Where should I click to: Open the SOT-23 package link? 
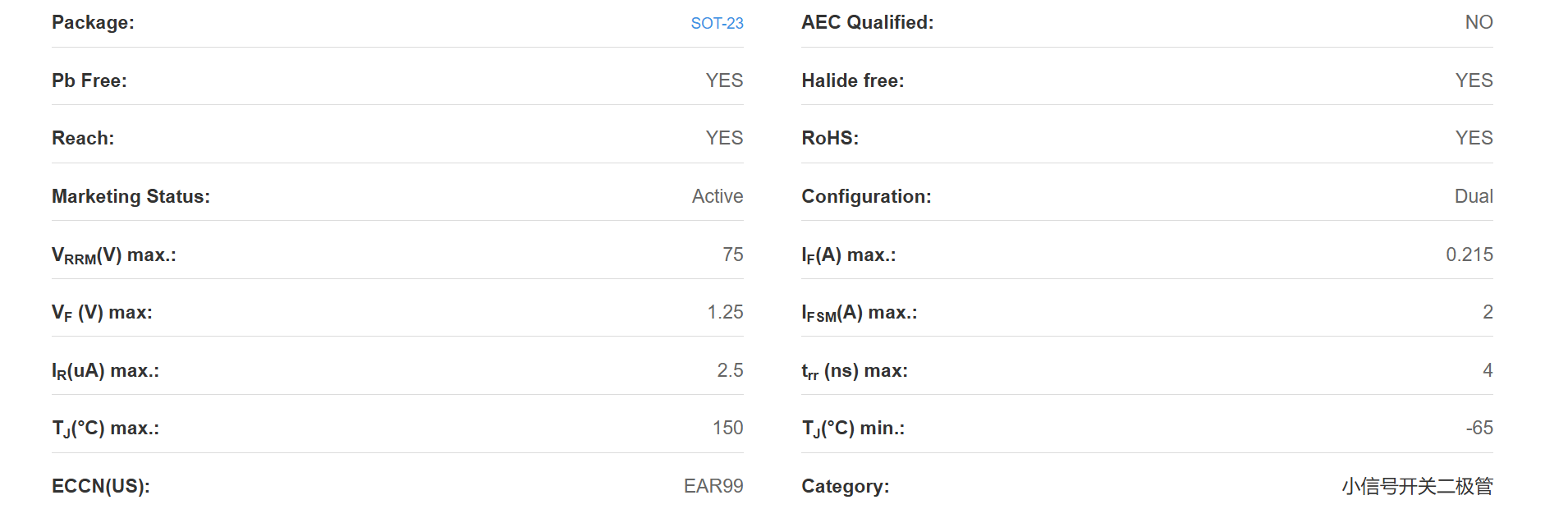tap(717, 23)
